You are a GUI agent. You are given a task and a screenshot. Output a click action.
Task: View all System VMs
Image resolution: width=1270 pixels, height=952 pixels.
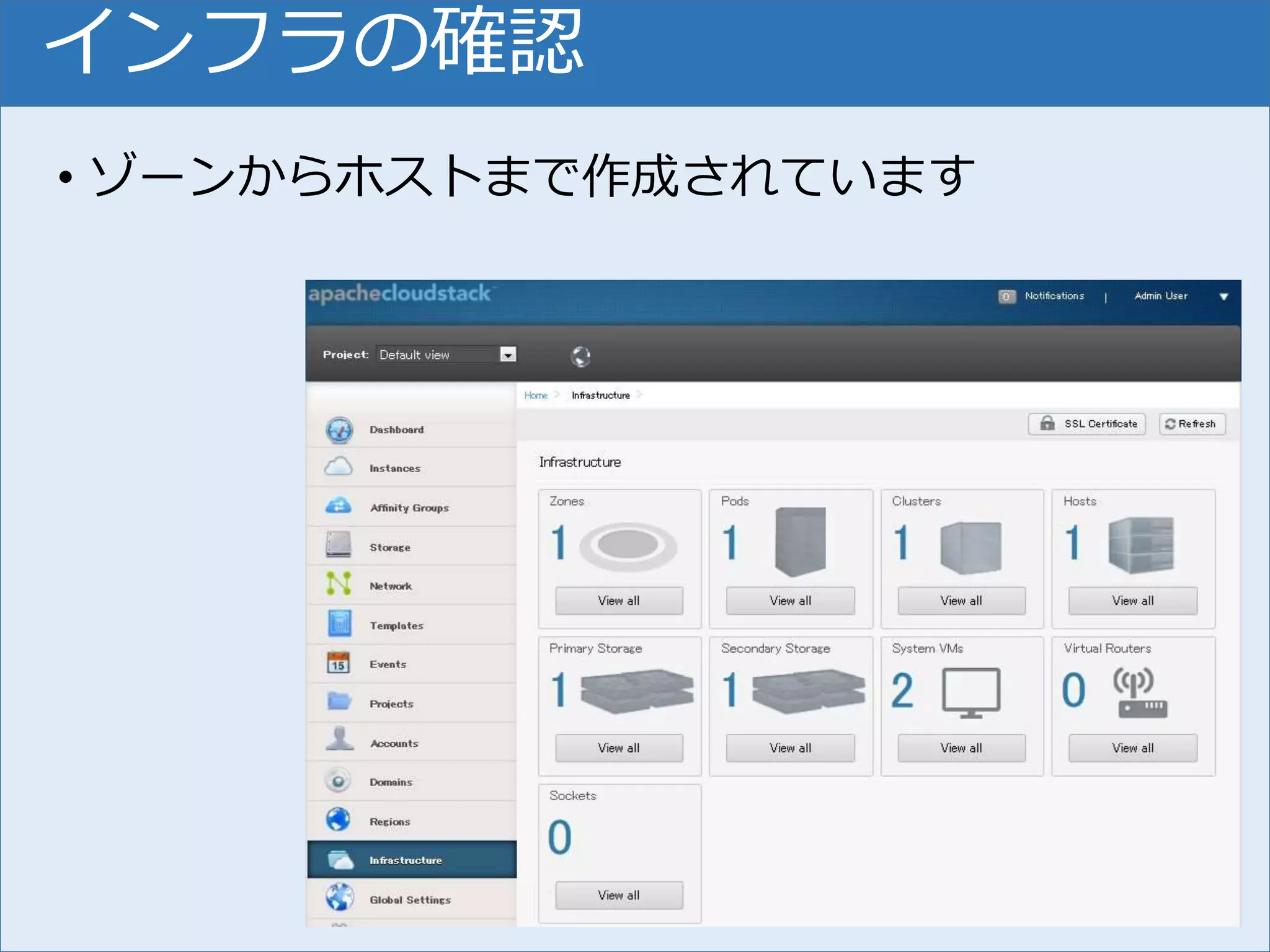pyautogui.click(x=961, y=748)
